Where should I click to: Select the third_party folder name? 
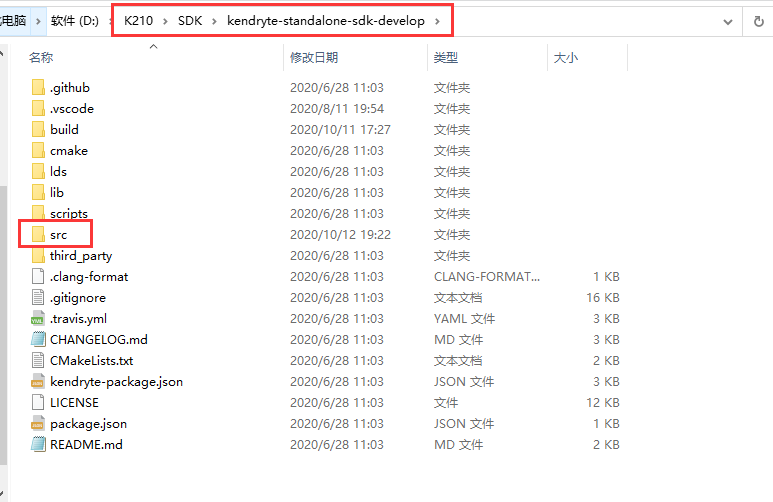81,256
